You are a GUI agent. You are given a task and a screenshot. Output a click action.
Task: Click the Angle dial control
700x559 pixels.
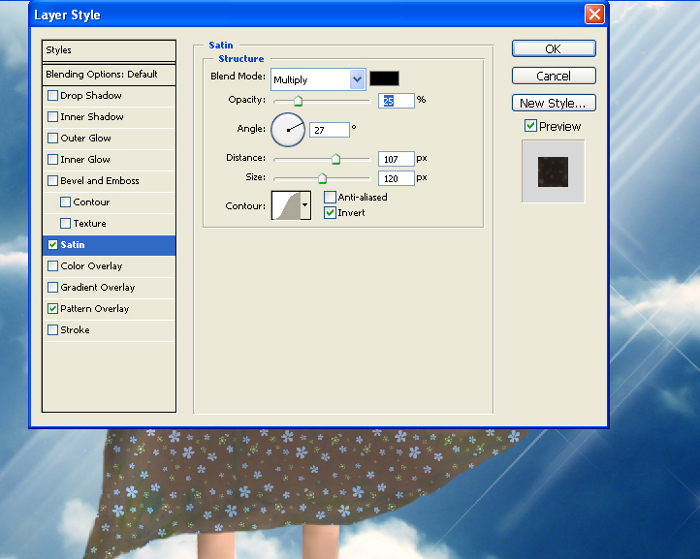(287, 128)
